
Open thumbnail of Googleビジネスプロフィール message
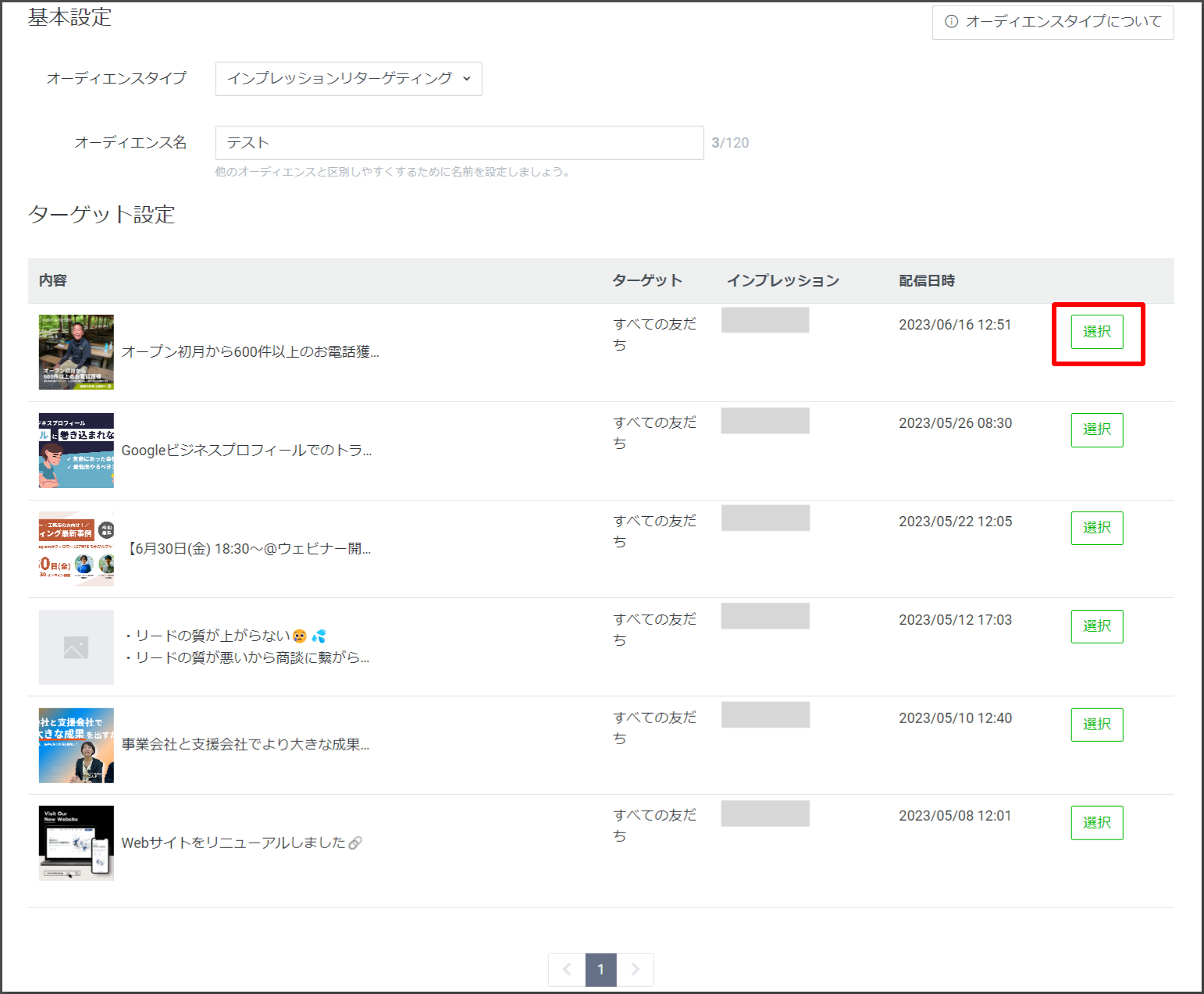[77, 451]
